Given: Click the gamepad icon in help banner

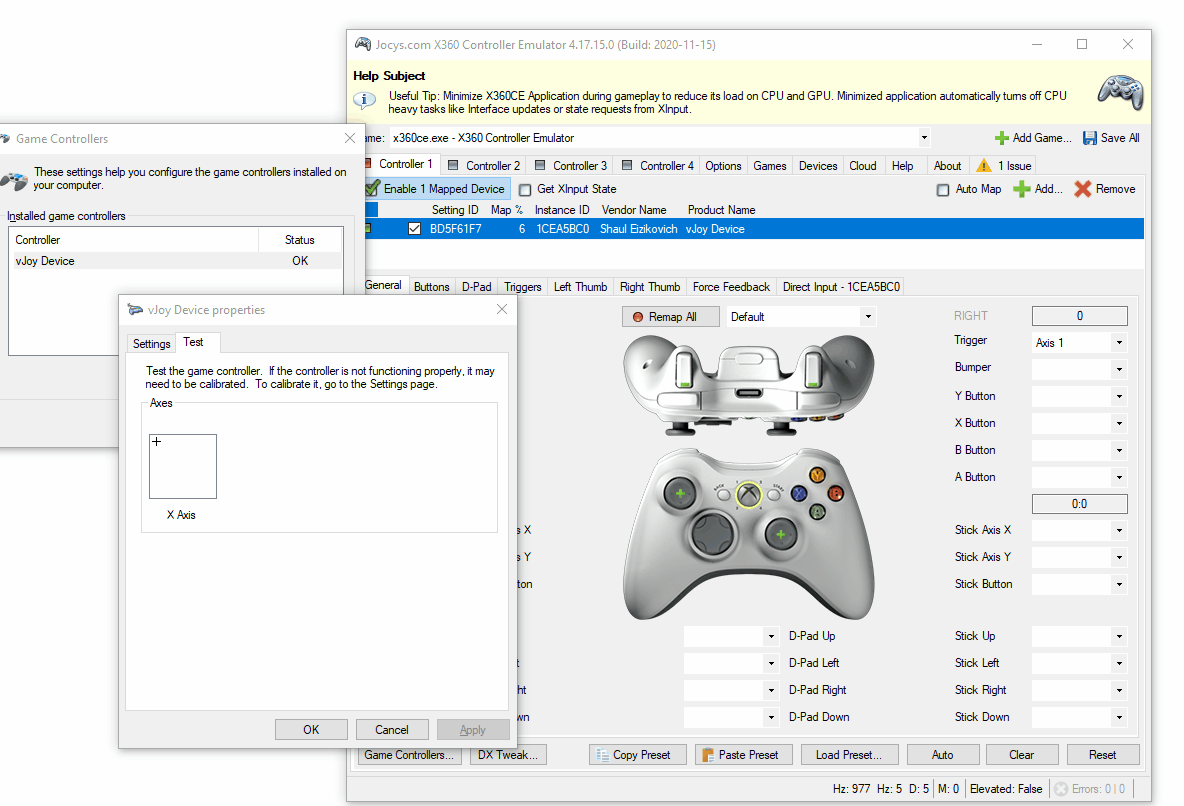Looking at the screenshot, I should pos(1120,92).
